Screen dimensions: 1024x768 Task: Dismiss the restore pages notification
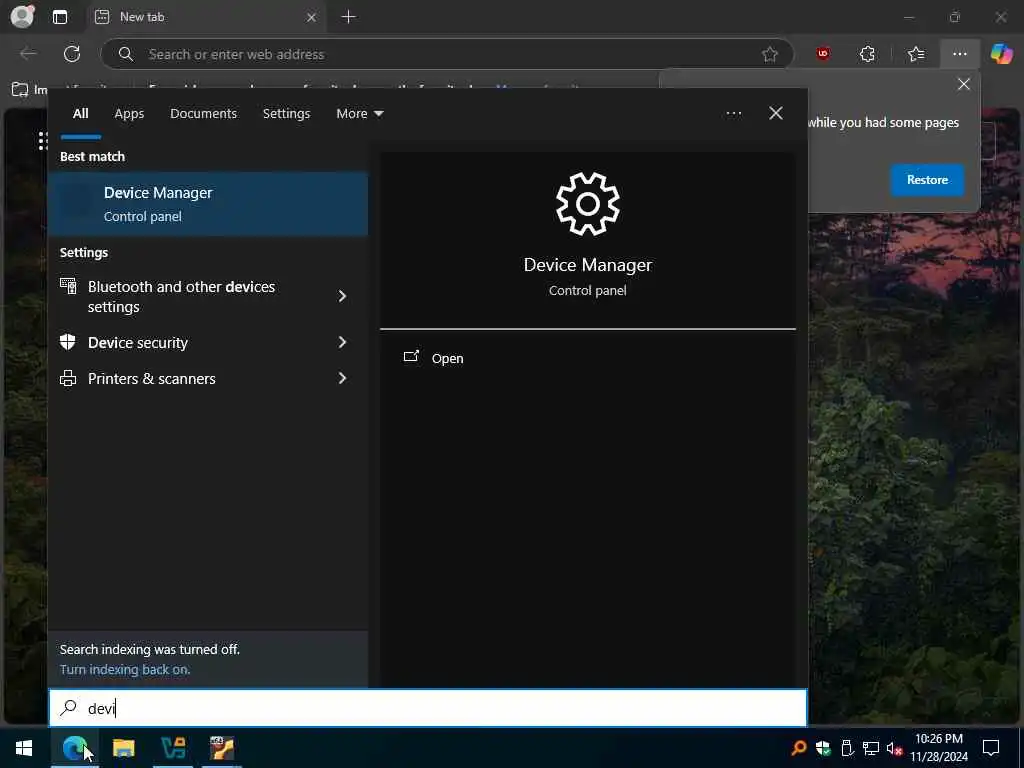(963, 84)
